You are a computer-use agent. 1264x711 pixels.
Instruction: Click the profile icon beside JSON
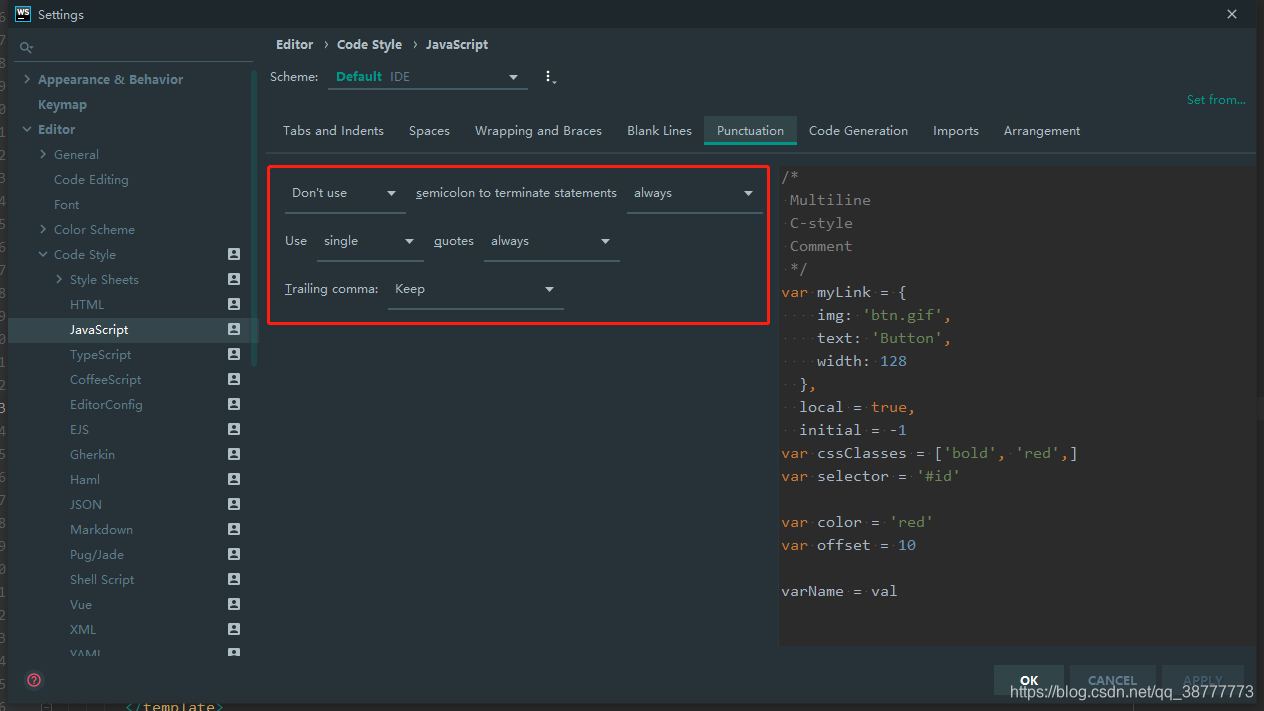(234, 504)
